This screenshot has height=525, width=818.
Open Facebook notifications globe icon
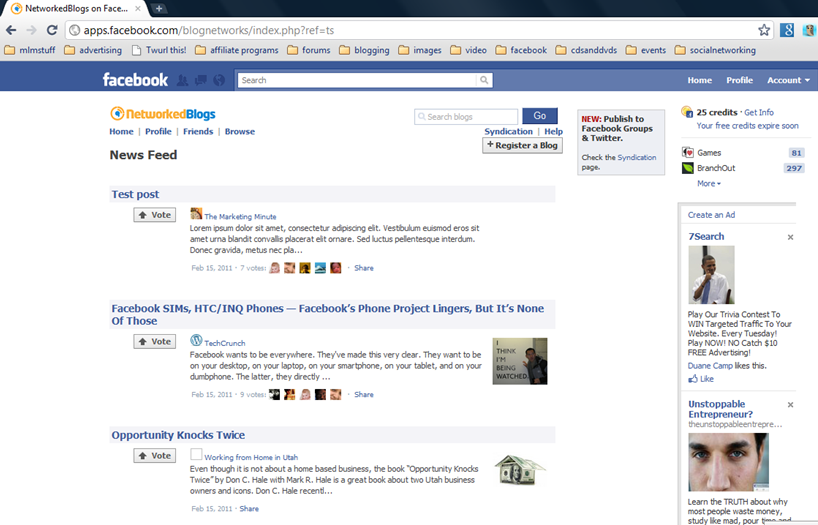[219, 80]
